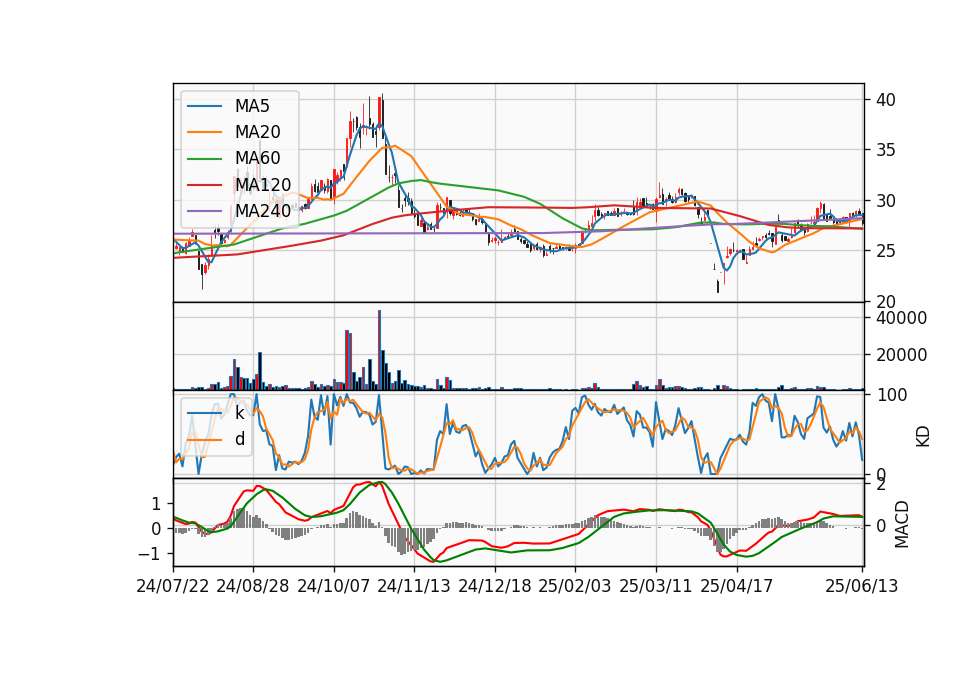Viewport: 960px width, 690px height.
Task: Click the 24/07/22 date axis label
Action: pyautogui.click(x=173, y=587)
